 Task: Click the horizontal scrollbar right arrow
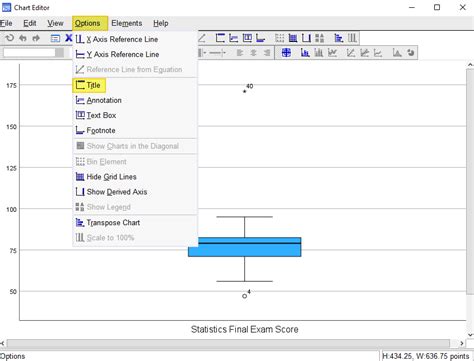[462, 343]
